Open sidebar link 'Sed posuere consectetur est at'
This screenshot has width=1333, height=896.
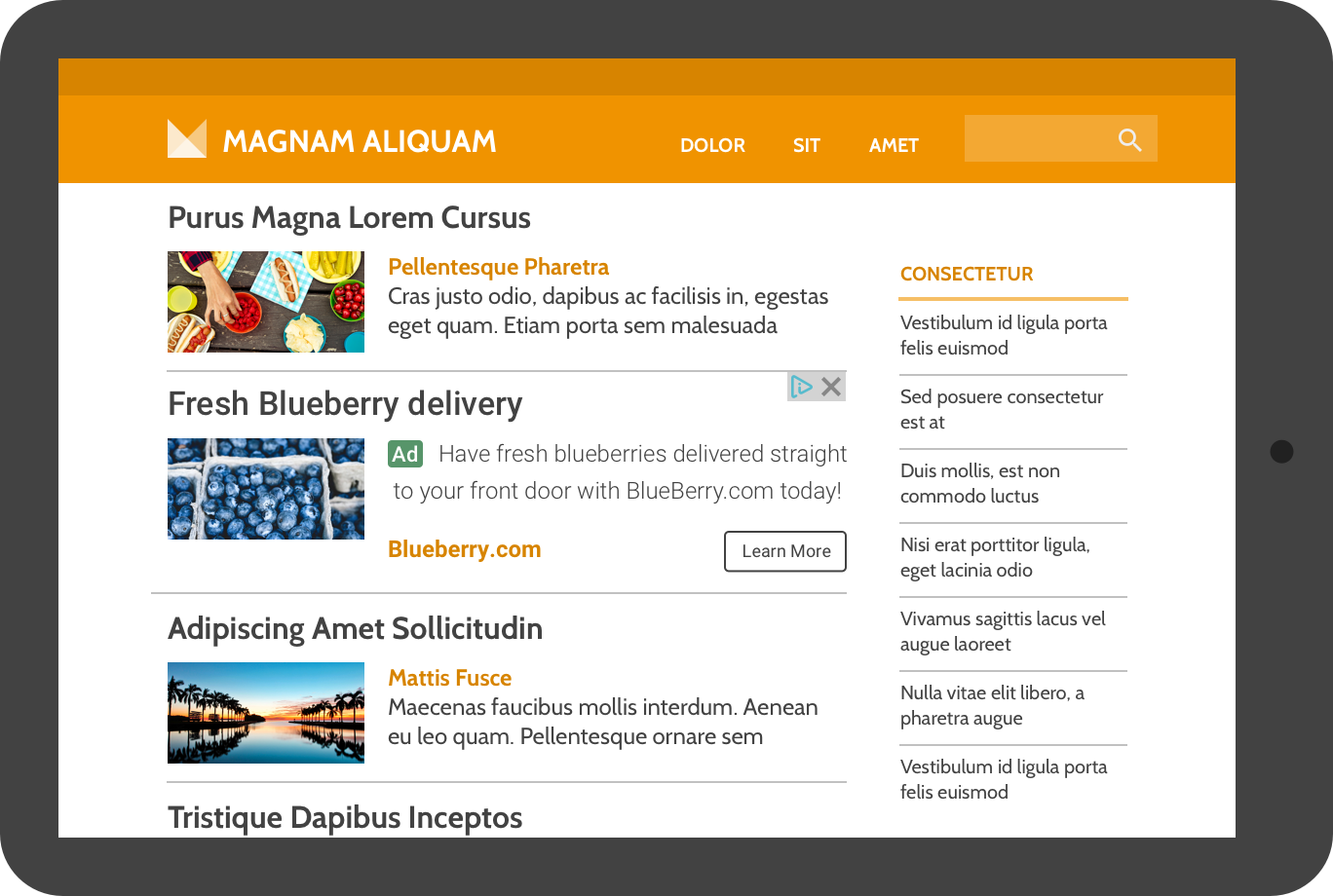tap(1002, 409)
